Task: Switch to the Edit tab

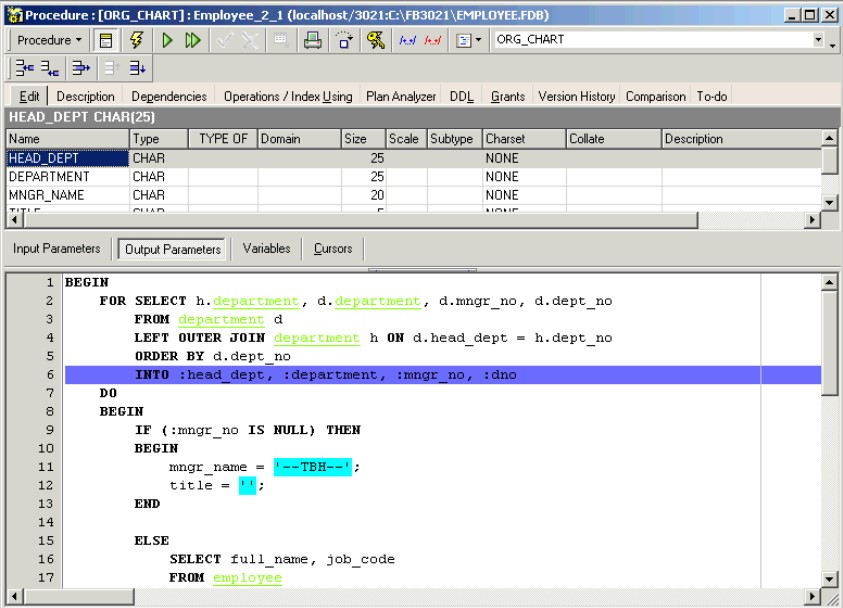Action: (x=29, y=96)
